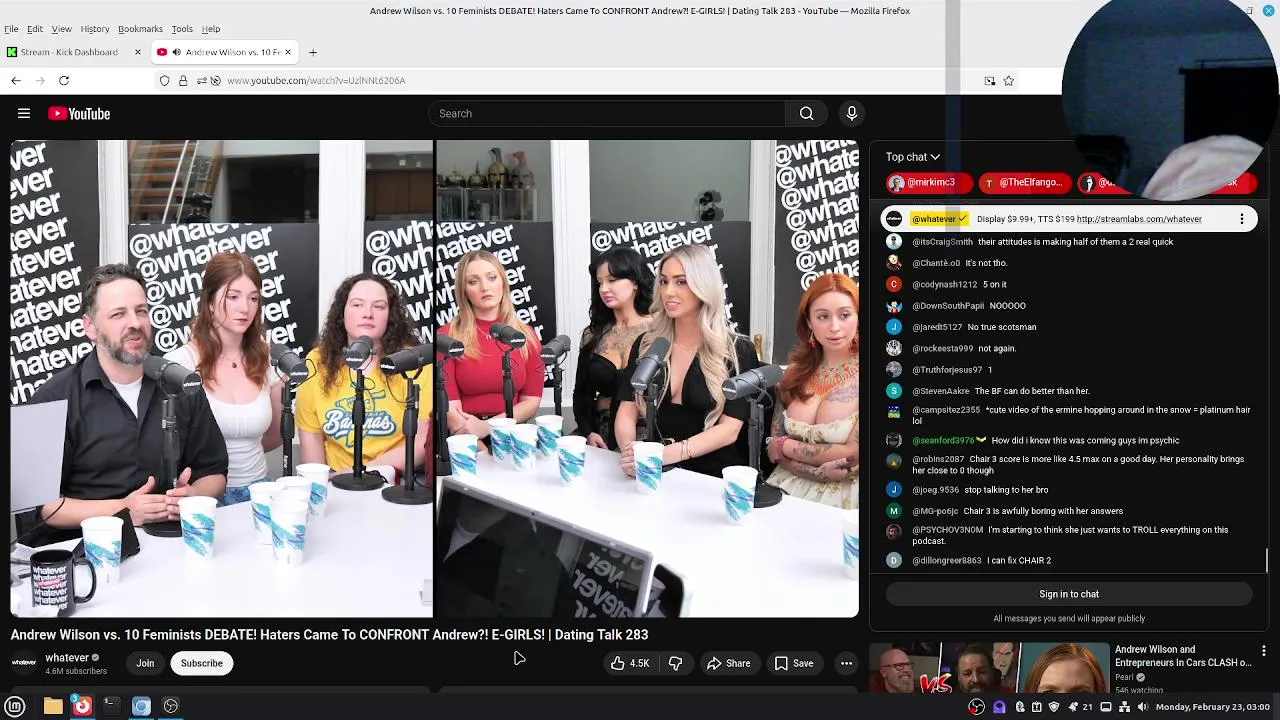This screenshot has width=1280, height=720.
Task: Click the red app icon in taskbar
Action: coord(82,706)
